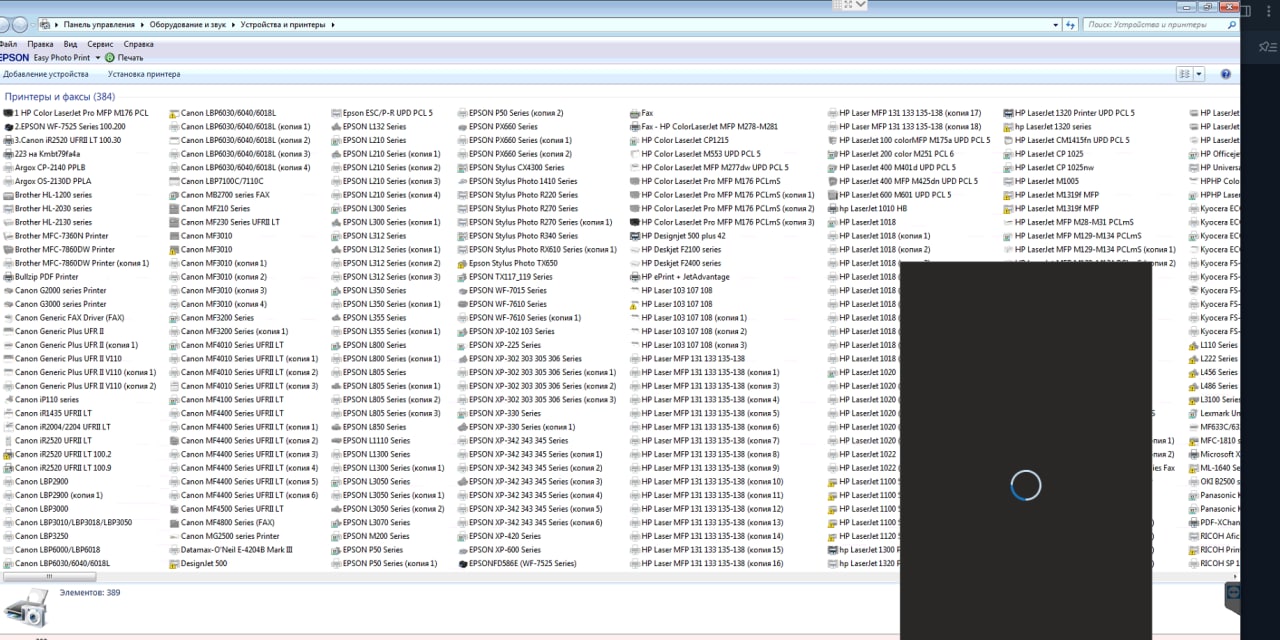1280x640 pixels.
Task: Expand breadcrumb arrow after Оборудование и звук
Action: [x=235, y=24]
